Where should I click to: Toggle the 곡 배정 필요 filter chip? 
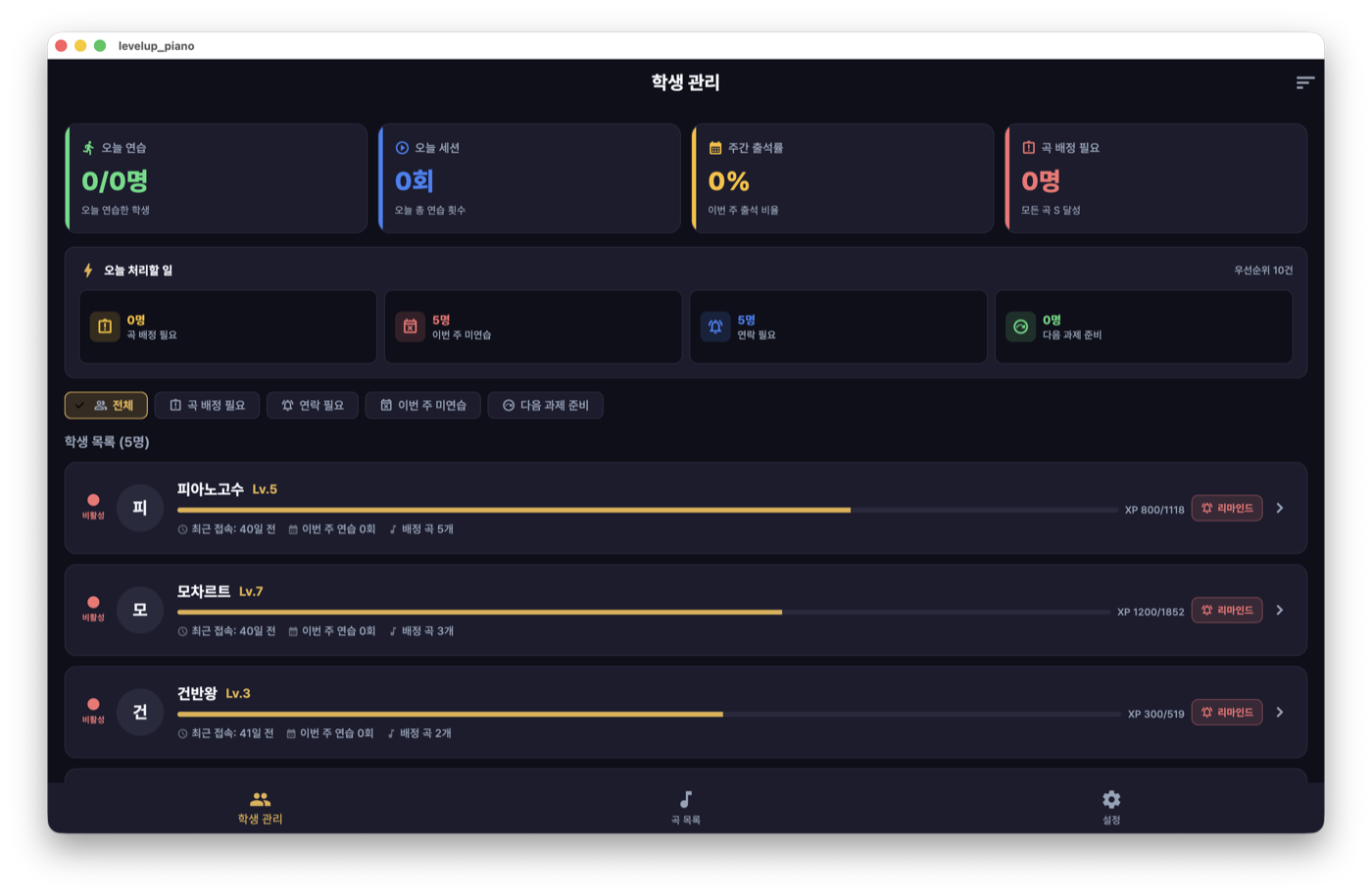pyautogui.click(x=207, y=405)
